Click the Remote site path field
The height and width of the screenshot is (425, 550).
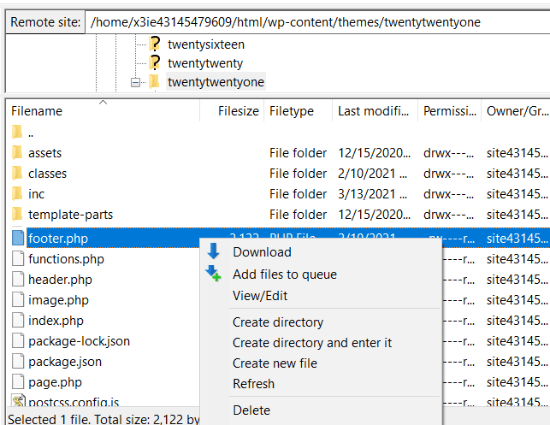coord(318,22)
